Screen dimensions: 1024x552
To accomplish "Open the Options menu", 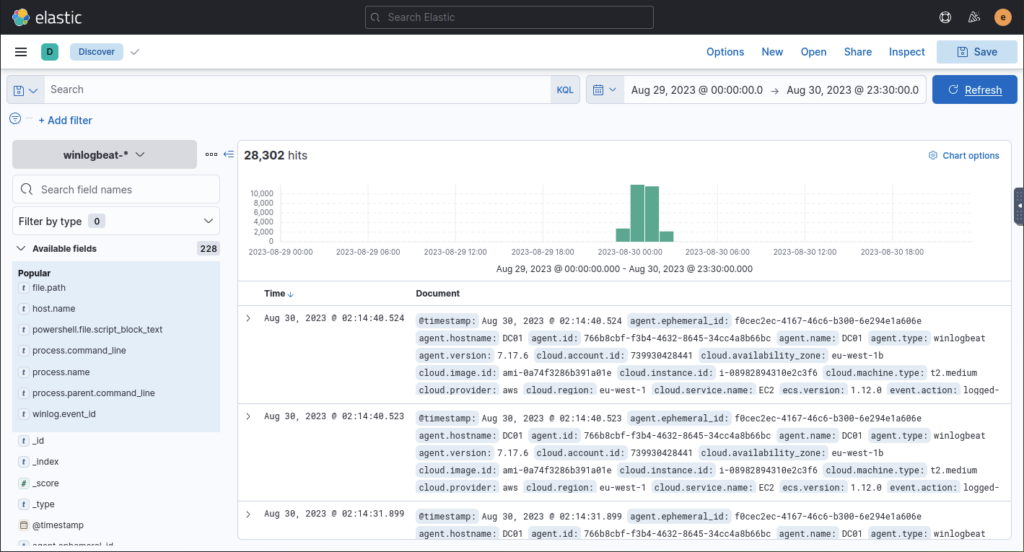I will coord(725,52).
